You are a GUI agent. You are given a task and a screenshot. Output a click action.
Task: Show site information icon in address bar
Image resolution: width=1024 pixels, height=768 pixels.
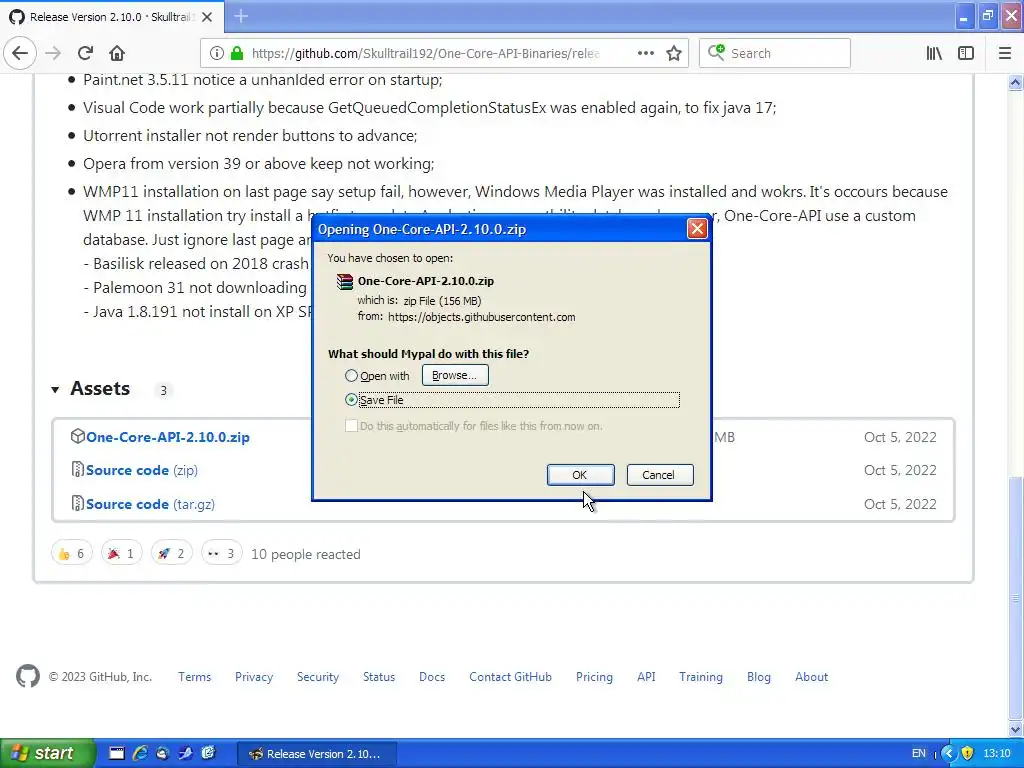pyautogui.click(x=216, y=53)
